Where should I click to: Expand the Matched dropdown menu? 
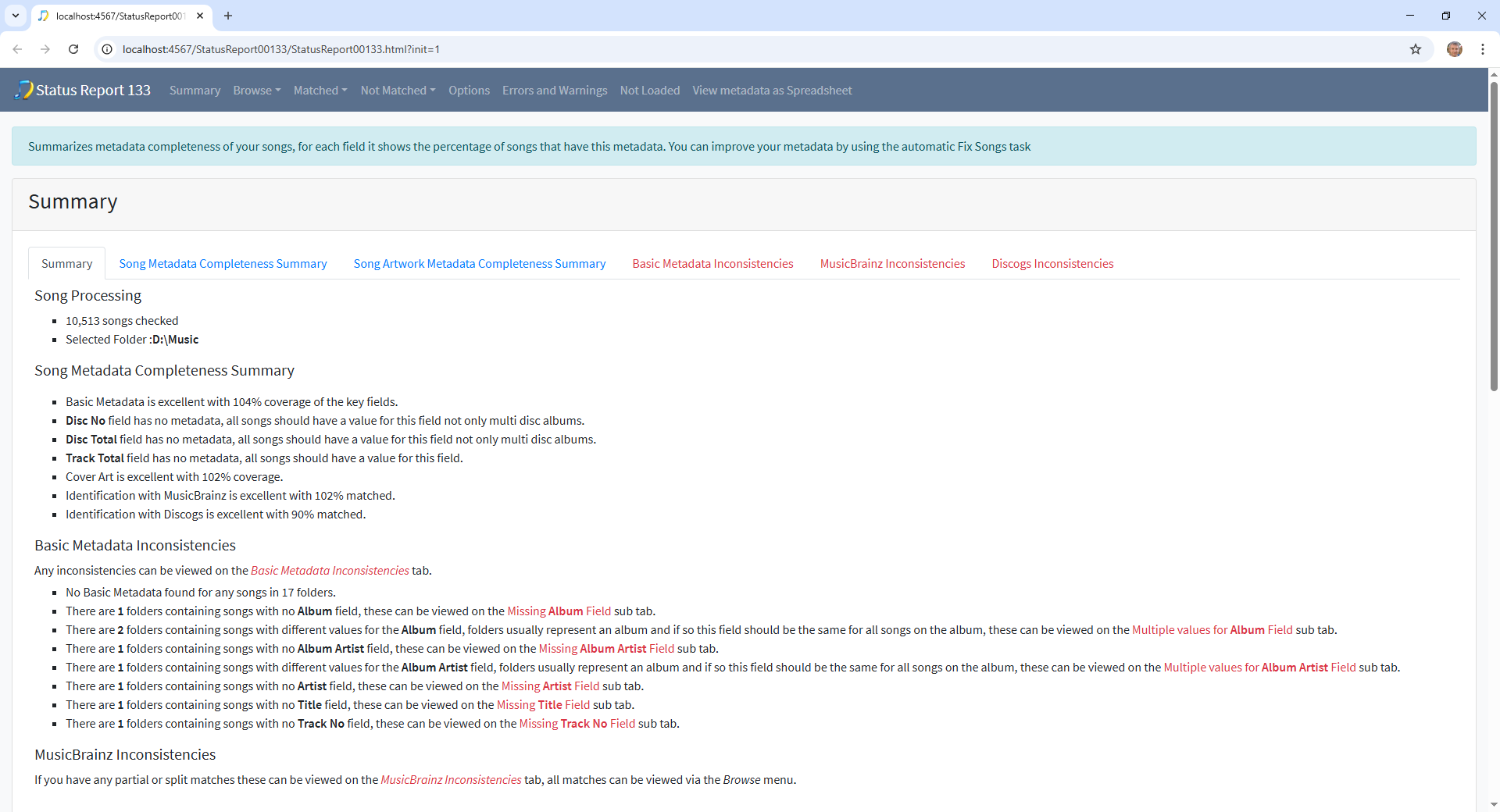tap(320, 91)
